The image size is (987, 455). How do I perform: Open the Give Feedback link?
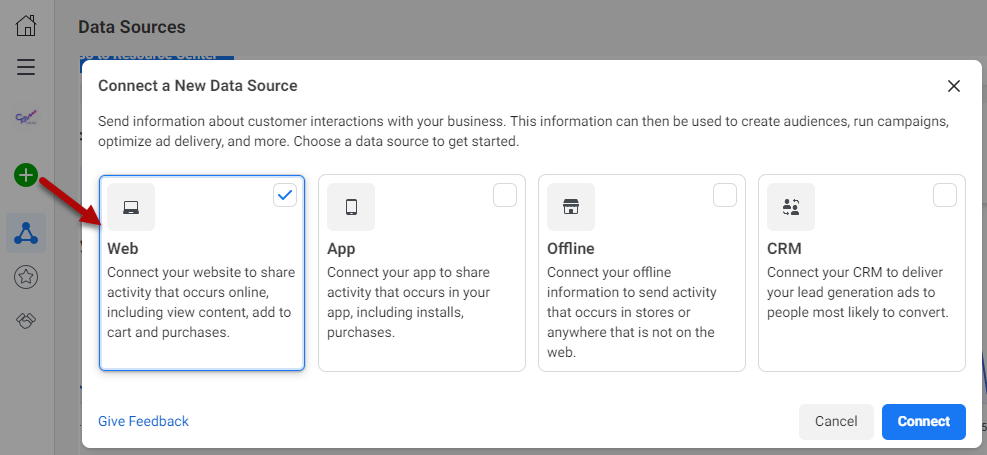pyautogui.click(x=144, y=421)
